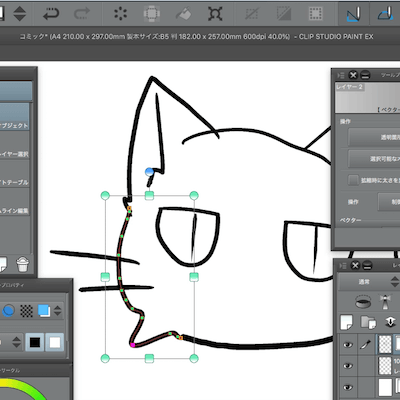Image resolution: width=400 pixels, height=400 pixels.
Task: Open the stepper left of the black swatch
Action: (x=16, y=342)
